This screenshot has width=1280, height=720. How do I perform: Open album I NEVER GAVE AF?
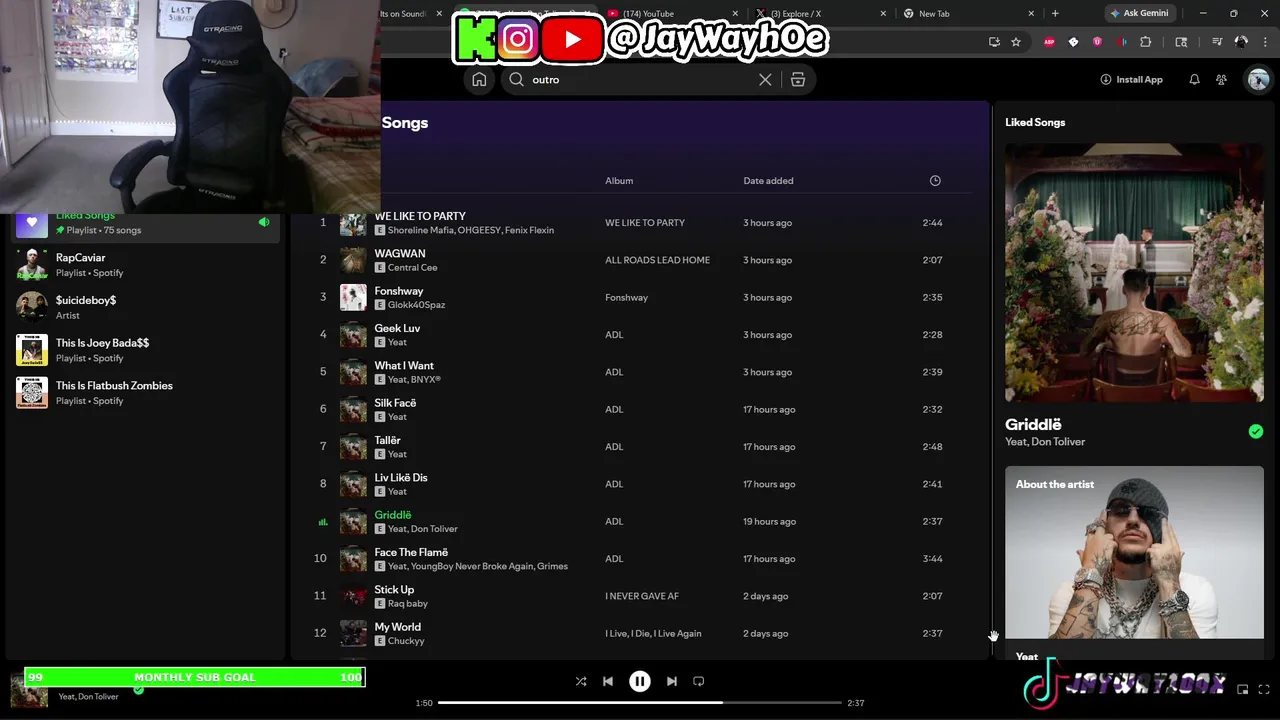click(642, 596)
